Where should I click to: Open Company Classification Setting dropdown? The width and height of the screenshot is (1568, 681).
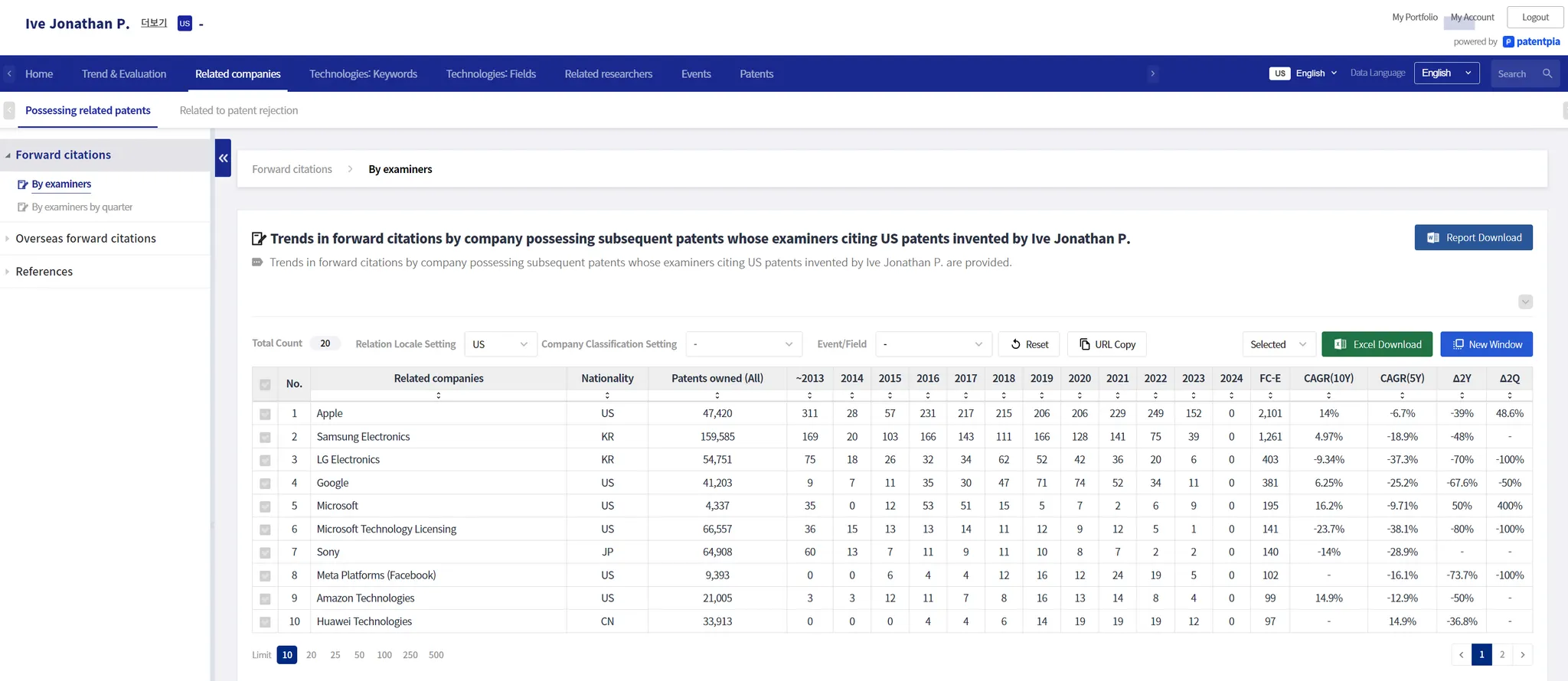click(743, 344)
